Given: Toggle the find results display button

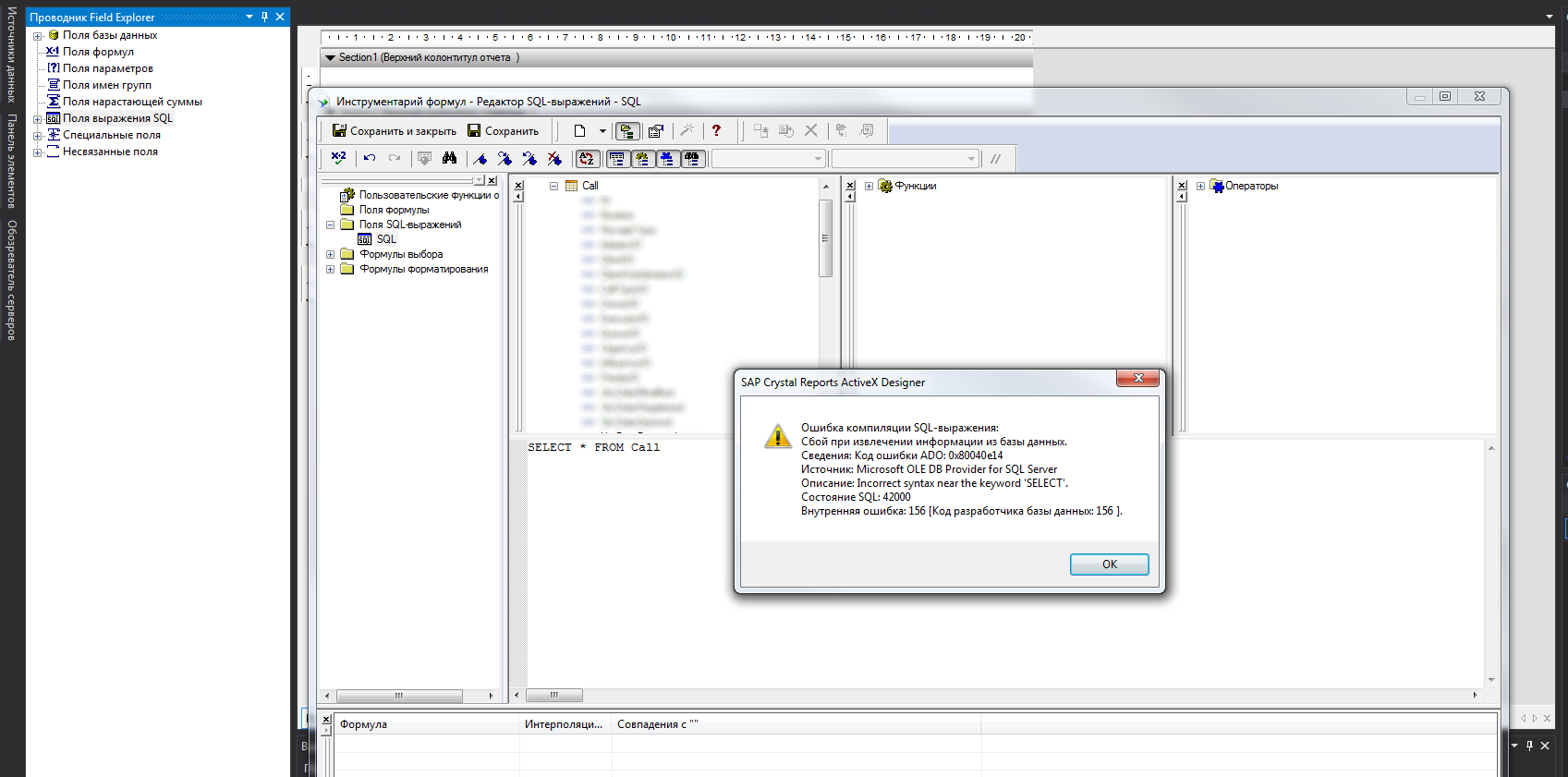Looking at the screenshot, I should tap(692, 159).
